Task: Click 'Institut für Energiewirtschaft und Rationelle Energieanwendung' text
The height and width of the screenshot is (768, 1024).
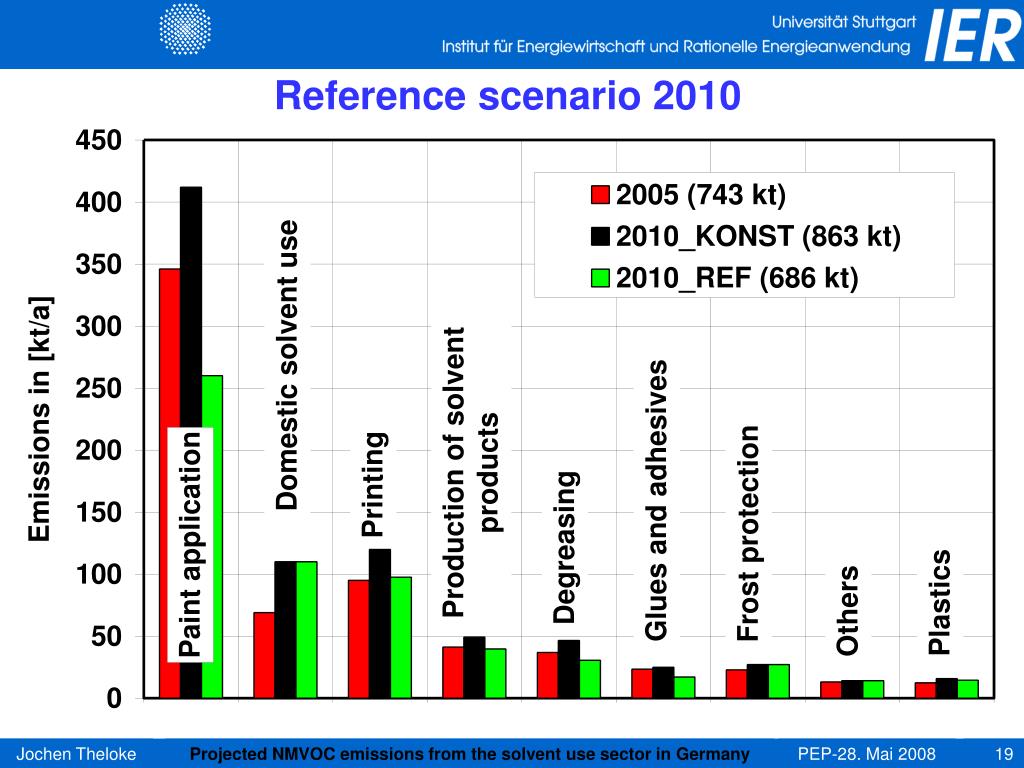Action: coord(676,46)
